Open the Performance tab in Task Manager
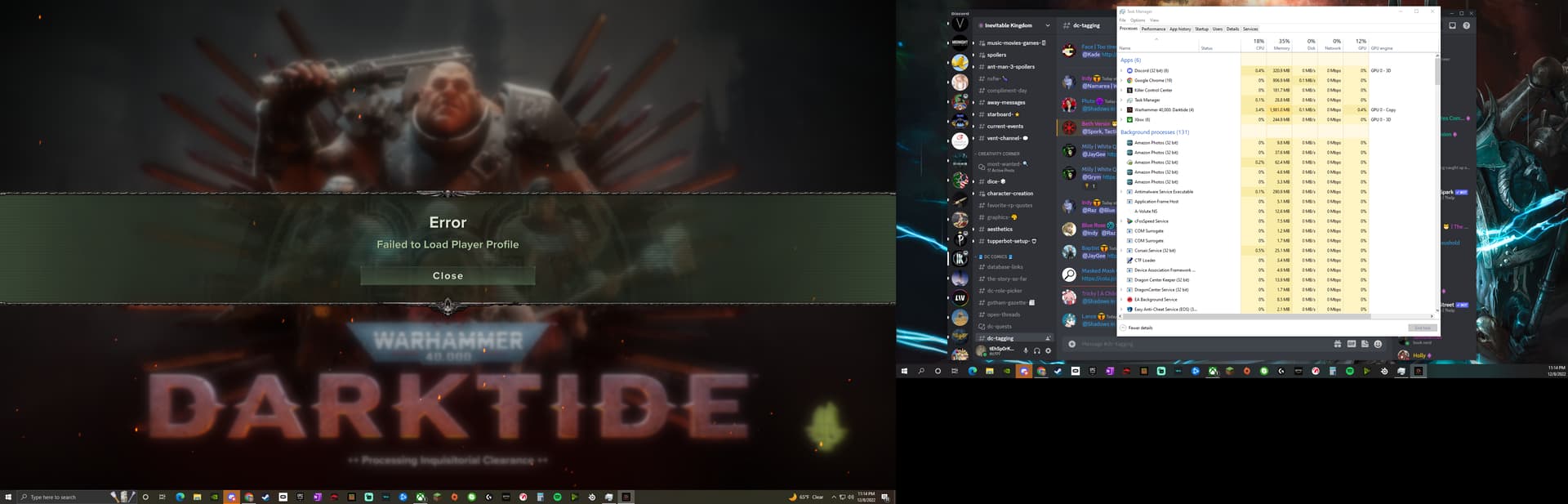This screenshot has height=504, width=1568. point(1153,29)
